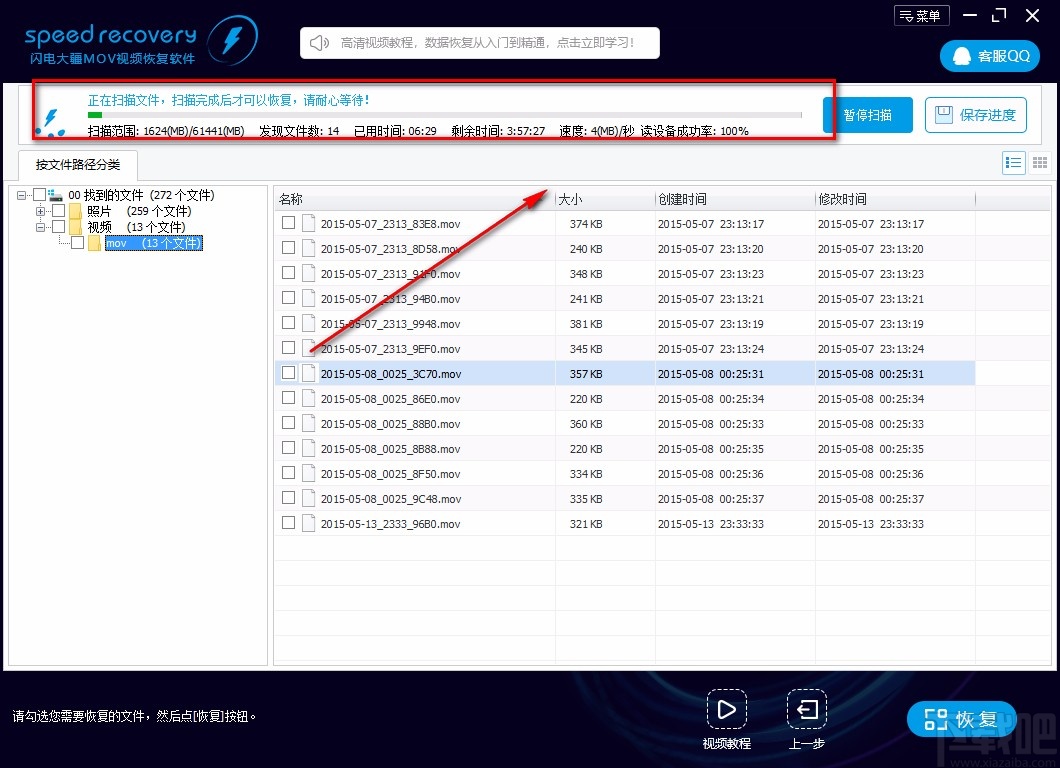The image size is (1060, 768).
Task: Select file name 2015-05-08_0025_9C48.mov
Action: click(x=391, y=500)
